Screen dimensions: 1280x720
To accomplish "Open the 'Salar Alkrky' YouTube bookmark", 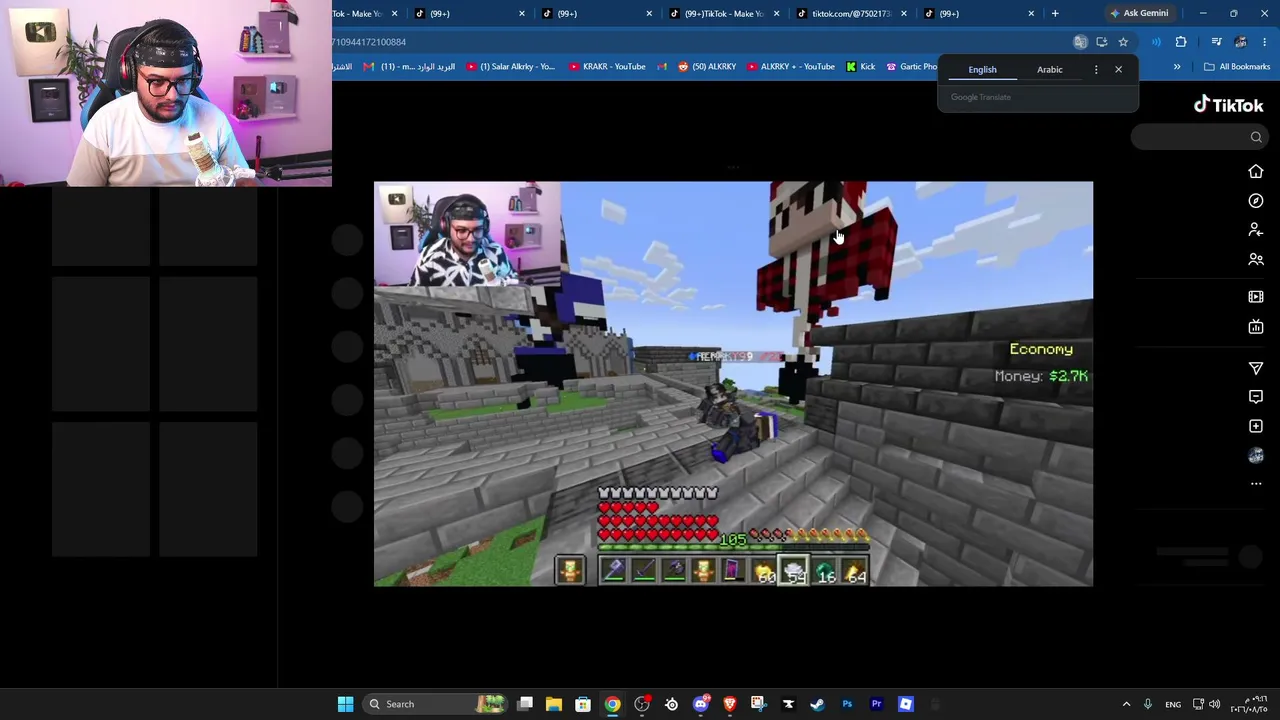I will coord(510,67).
